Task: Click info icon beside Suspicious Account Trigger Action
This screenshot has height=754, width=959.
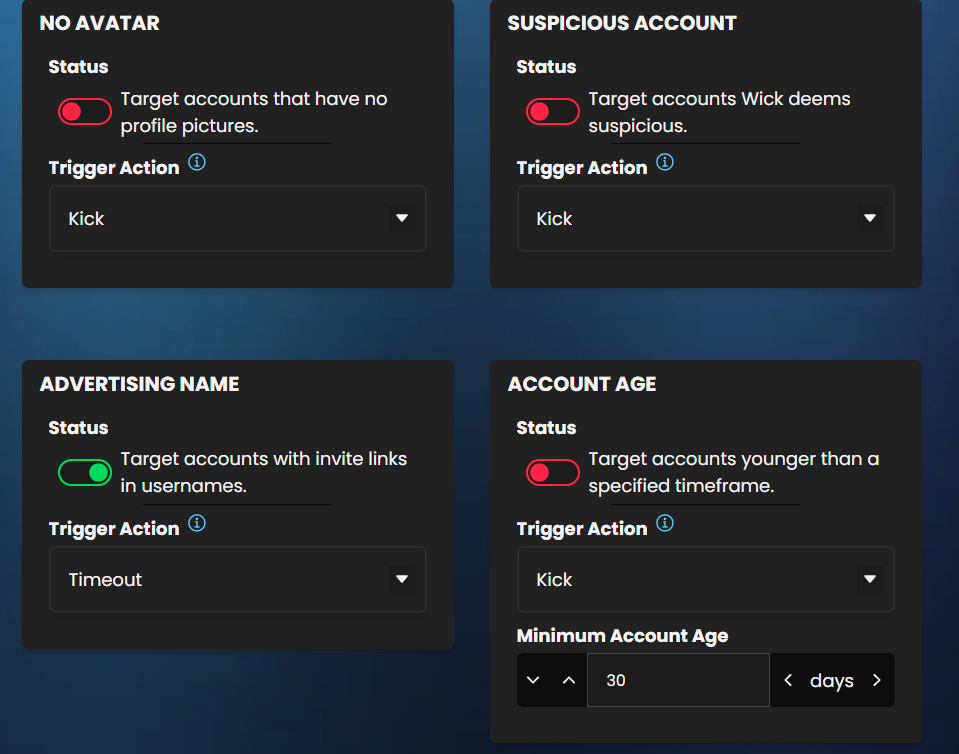Action: [665, 162]
